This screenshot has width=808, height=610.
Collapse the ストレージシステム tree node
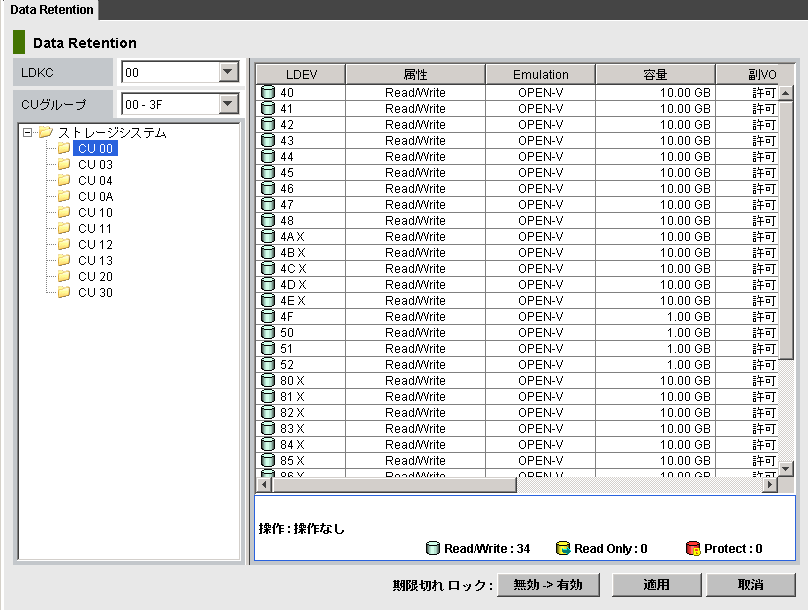tap(27, 132)
